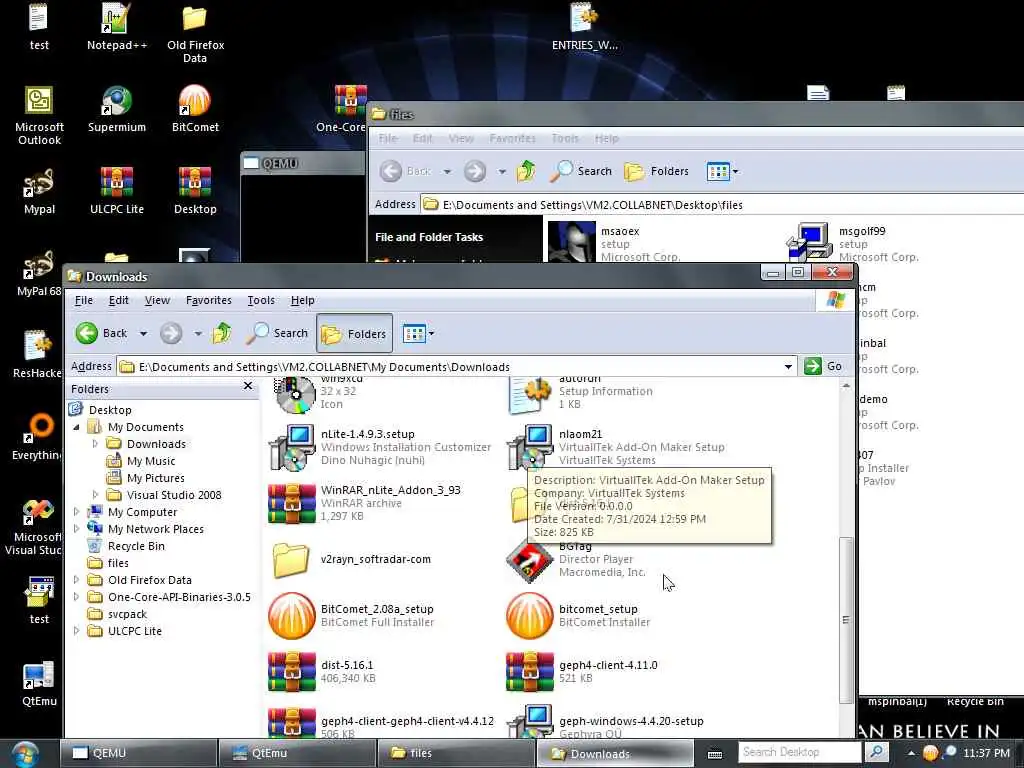Viewport: 1024px width, 768px height.
Task: Expand Visual Studio 2008 tree node
Action: pos(95,495)
